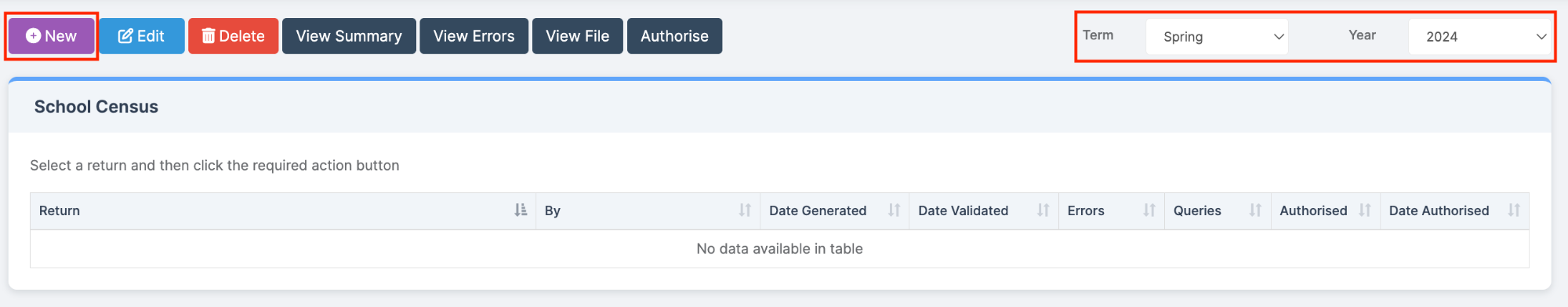
Task: Click the Authorise button
Action: (x=674, y=36)
